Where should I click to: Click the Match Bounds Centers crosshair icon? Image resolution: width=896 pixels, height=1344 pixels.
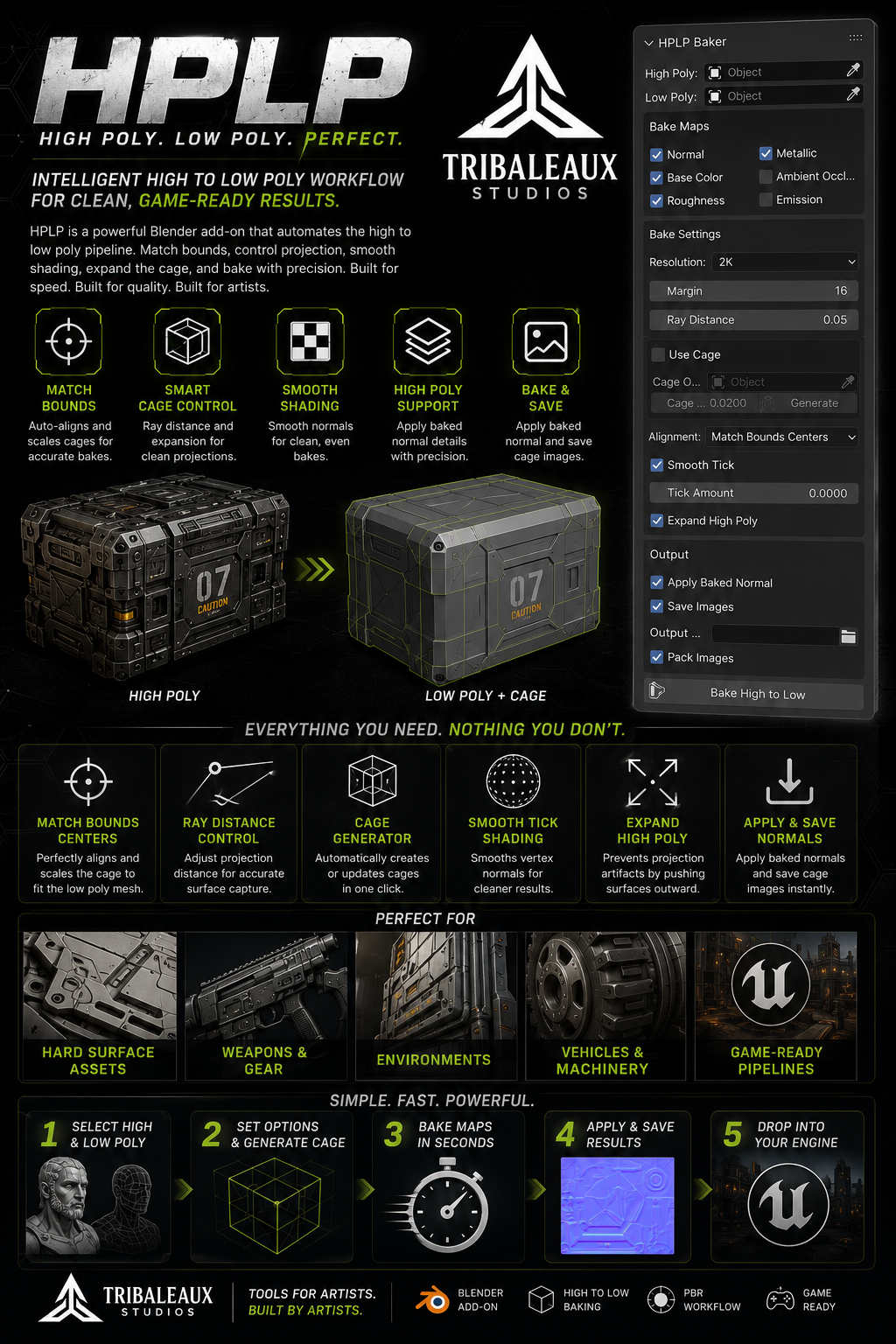(x=87, y=781)
